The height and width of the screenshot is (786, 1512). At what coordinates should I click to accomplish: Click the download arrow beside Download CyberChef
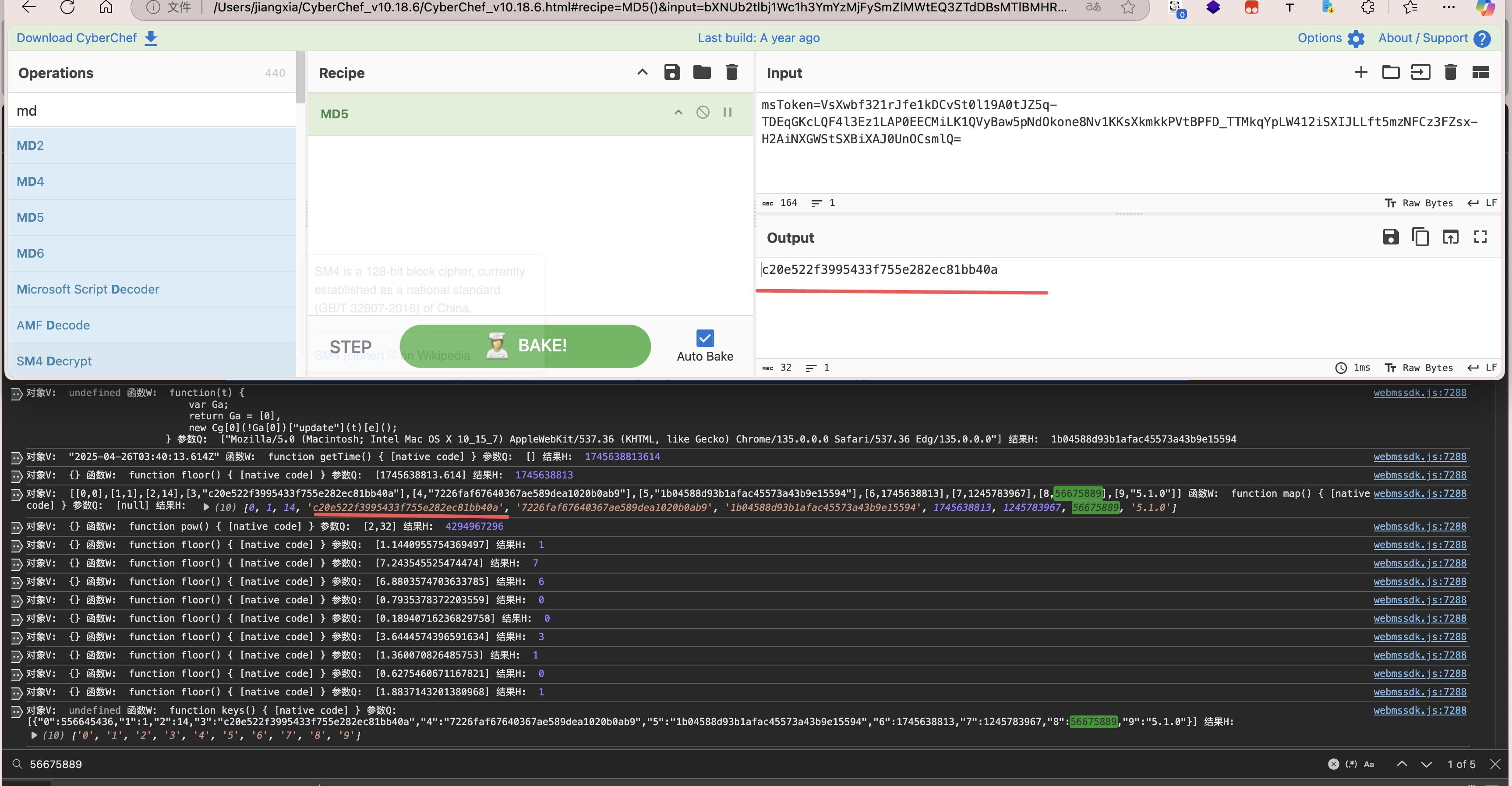[151, 38]
